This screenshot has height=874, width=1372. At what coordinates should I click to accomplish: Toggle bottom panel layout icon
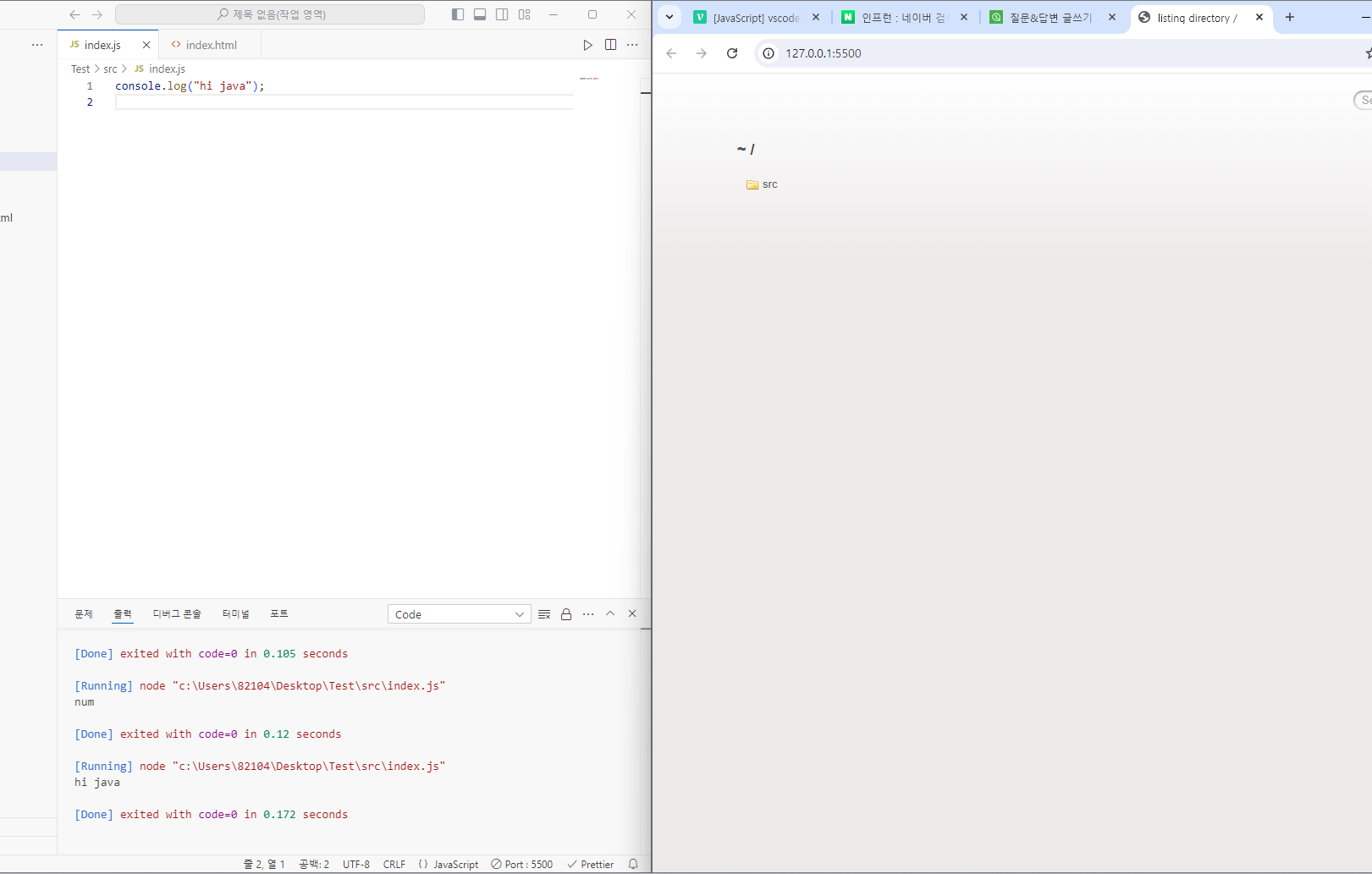coord(480,14)
